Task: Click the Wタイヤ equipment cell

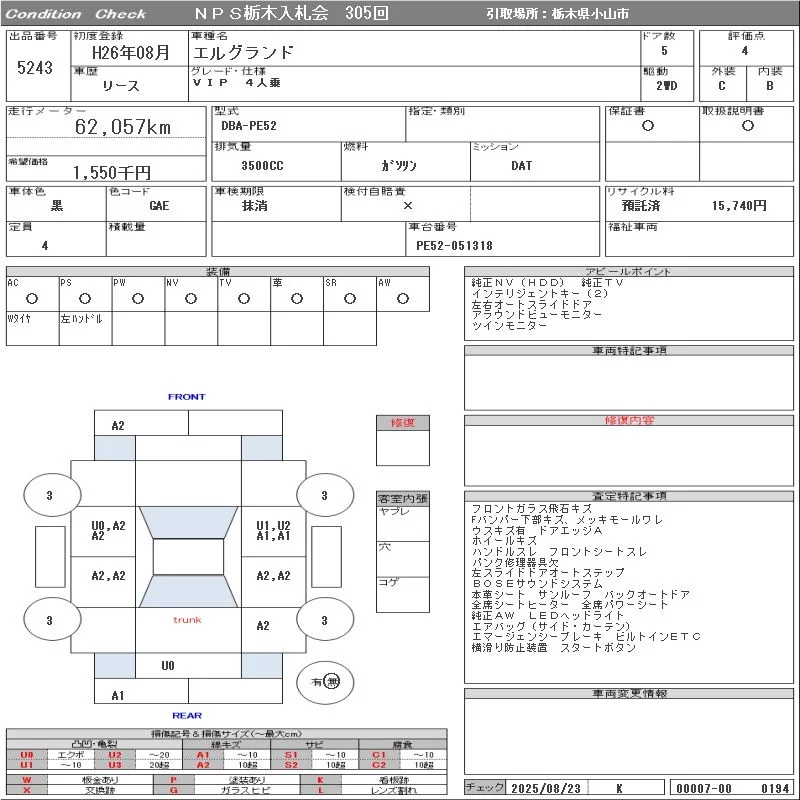Action: point(33,329)
